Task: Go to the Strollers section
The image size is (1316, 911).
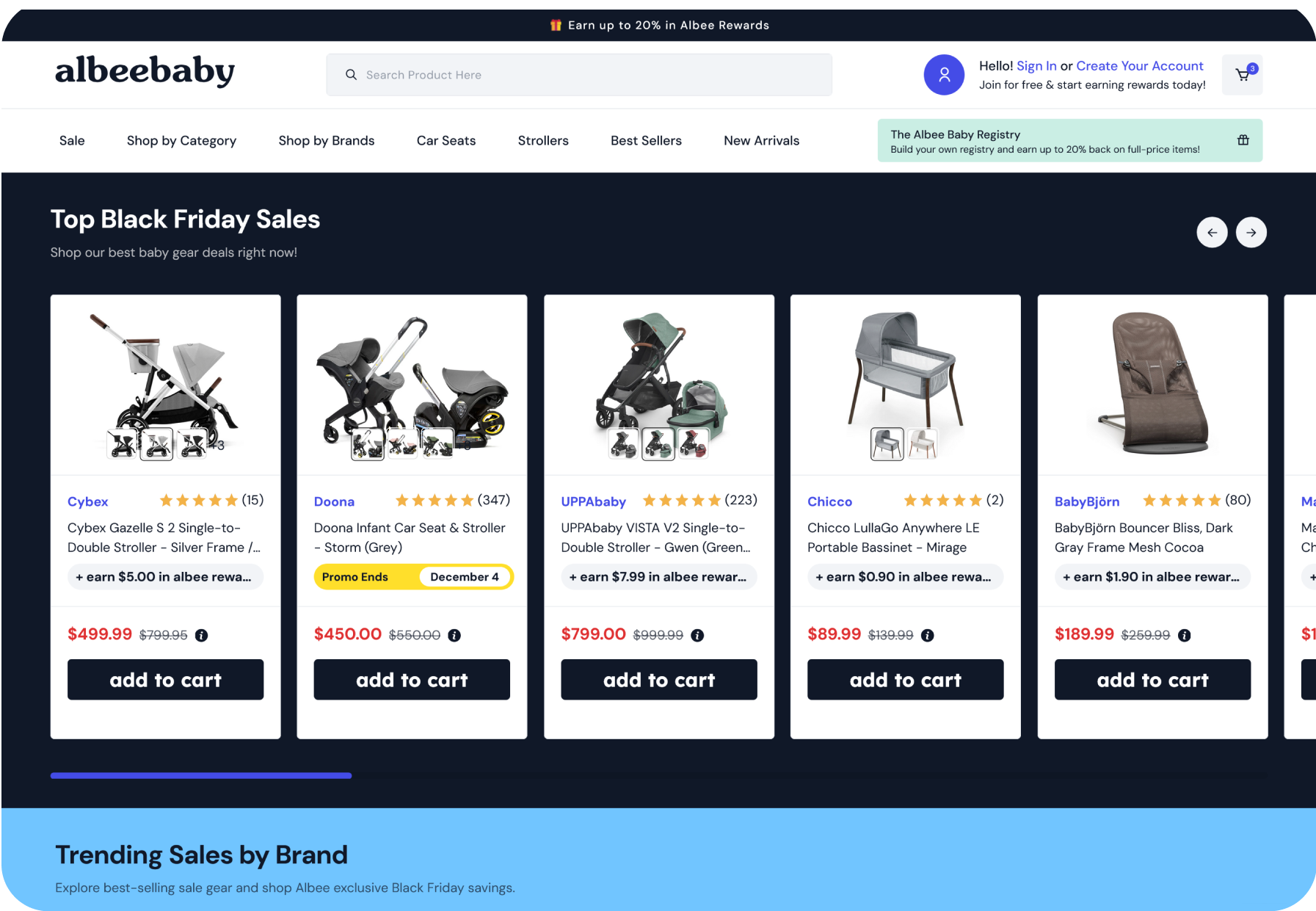Action: [x=543, y=141]
